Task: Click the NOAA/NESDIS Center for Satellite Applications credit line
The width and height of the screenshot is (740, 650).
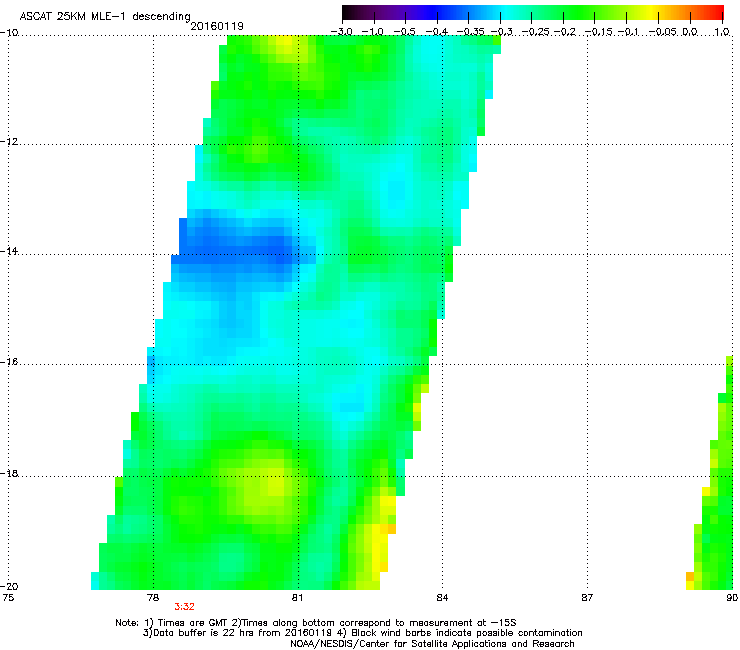Action: tap(432, 643)
